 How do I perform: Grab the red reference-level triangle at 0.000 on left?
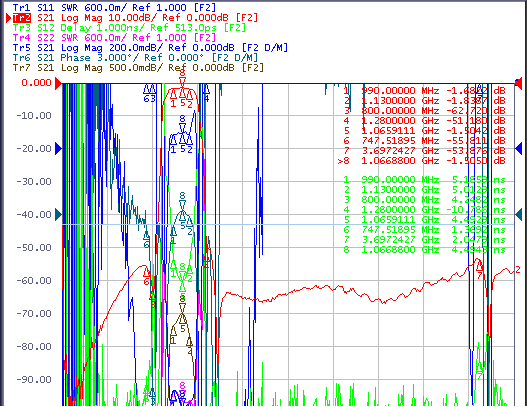tap(59, 83)
